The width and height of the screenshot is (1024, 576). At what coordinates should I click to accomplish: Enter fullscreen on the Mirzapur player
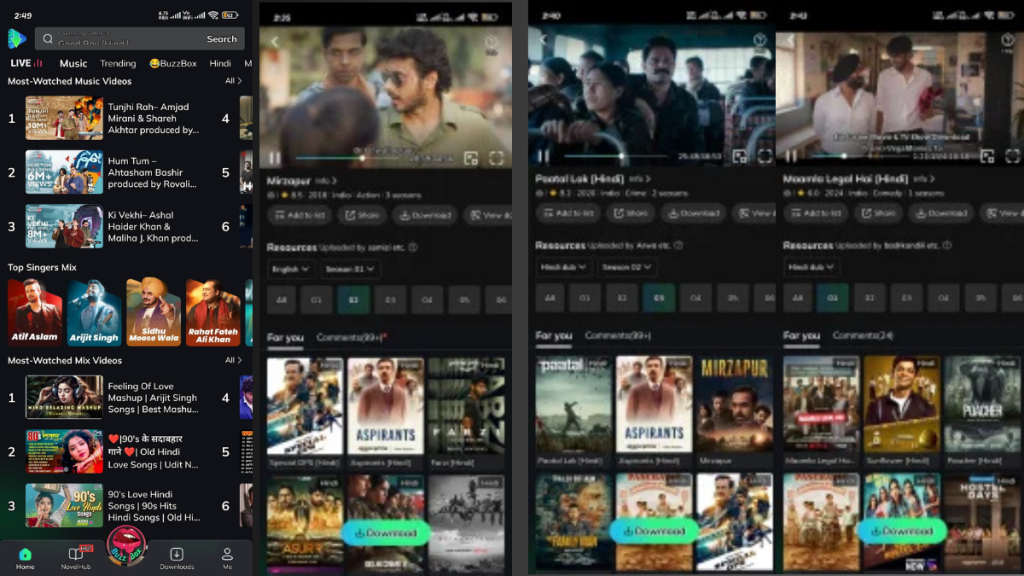click(494, 158)
